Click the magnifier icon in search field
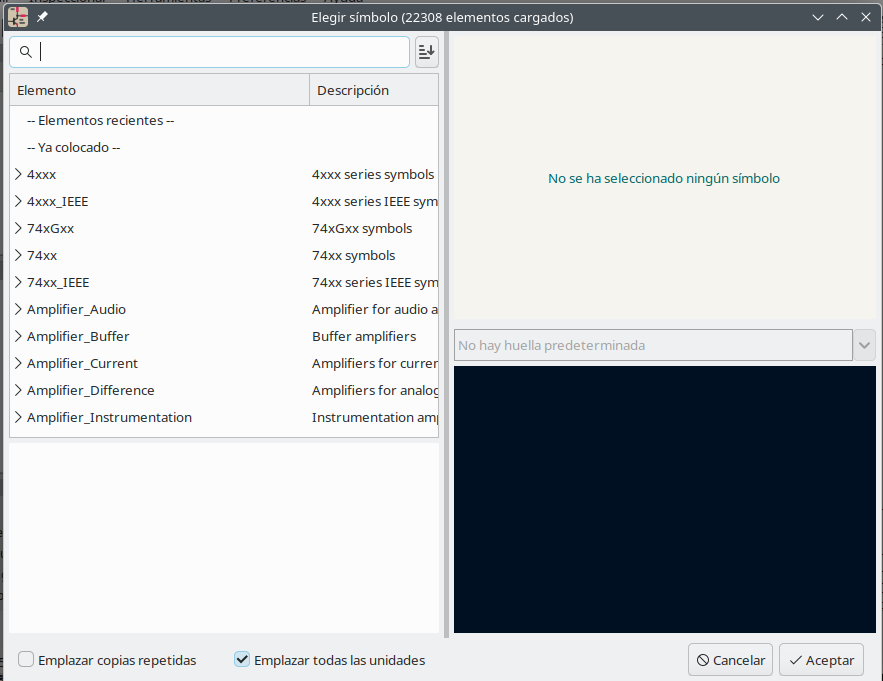The height and width of the screenshot is (681, 883). [x=26, y=52]
